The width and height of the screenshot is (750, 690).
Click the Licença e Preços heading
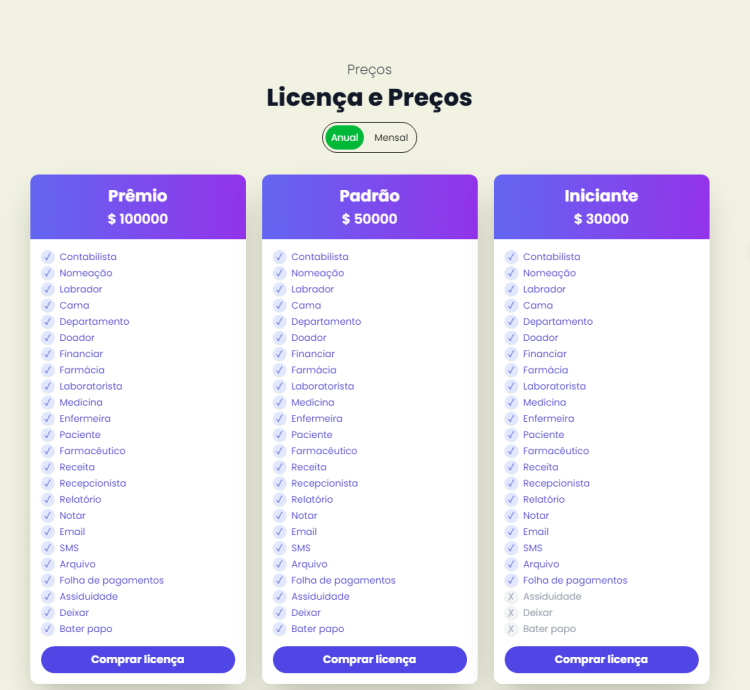369,98
